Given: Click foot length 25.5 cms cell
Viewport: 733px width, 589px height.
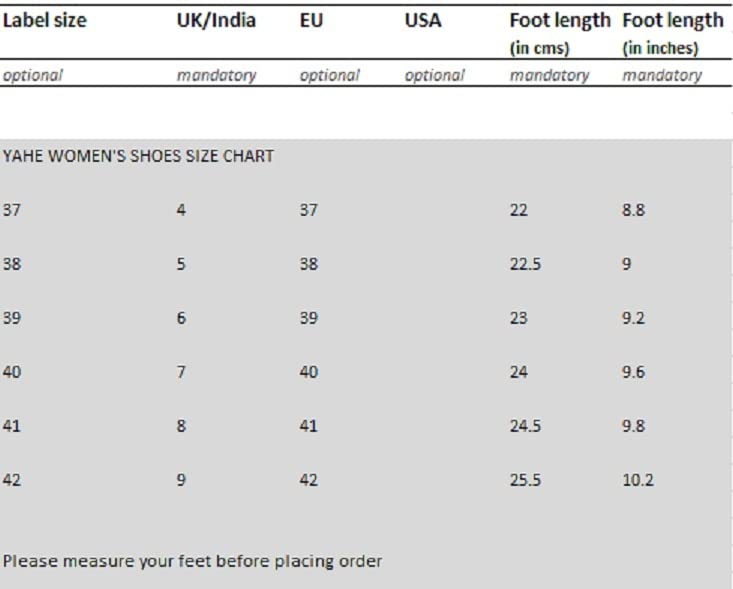Looking at the screenshot, I should [x=524, y=480].
